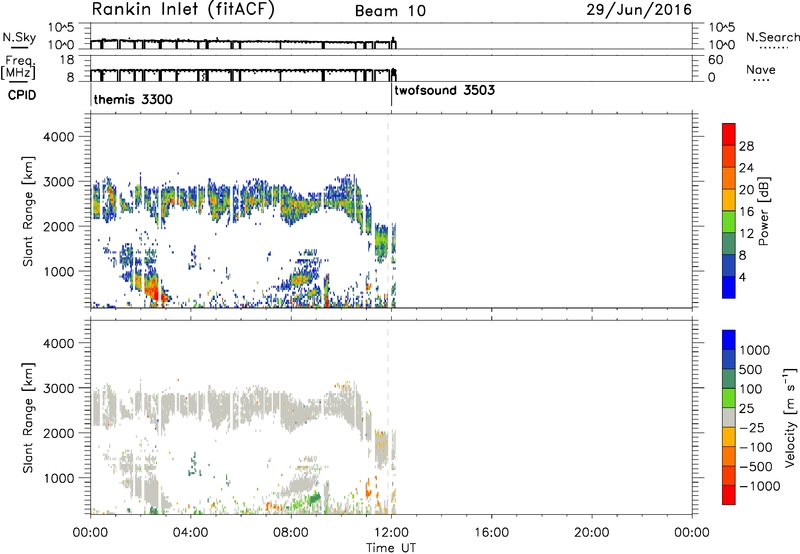800x554 pixels.
Task: Click the '28' power scale value
Action: click(746, 146)
